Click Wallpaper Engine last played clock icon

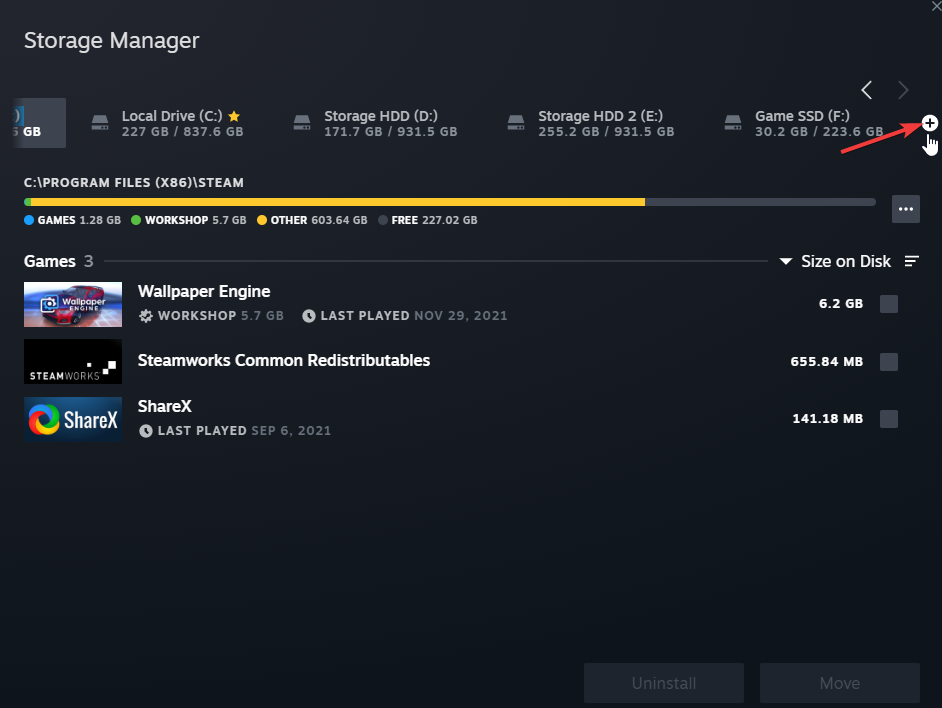point(309,316)
